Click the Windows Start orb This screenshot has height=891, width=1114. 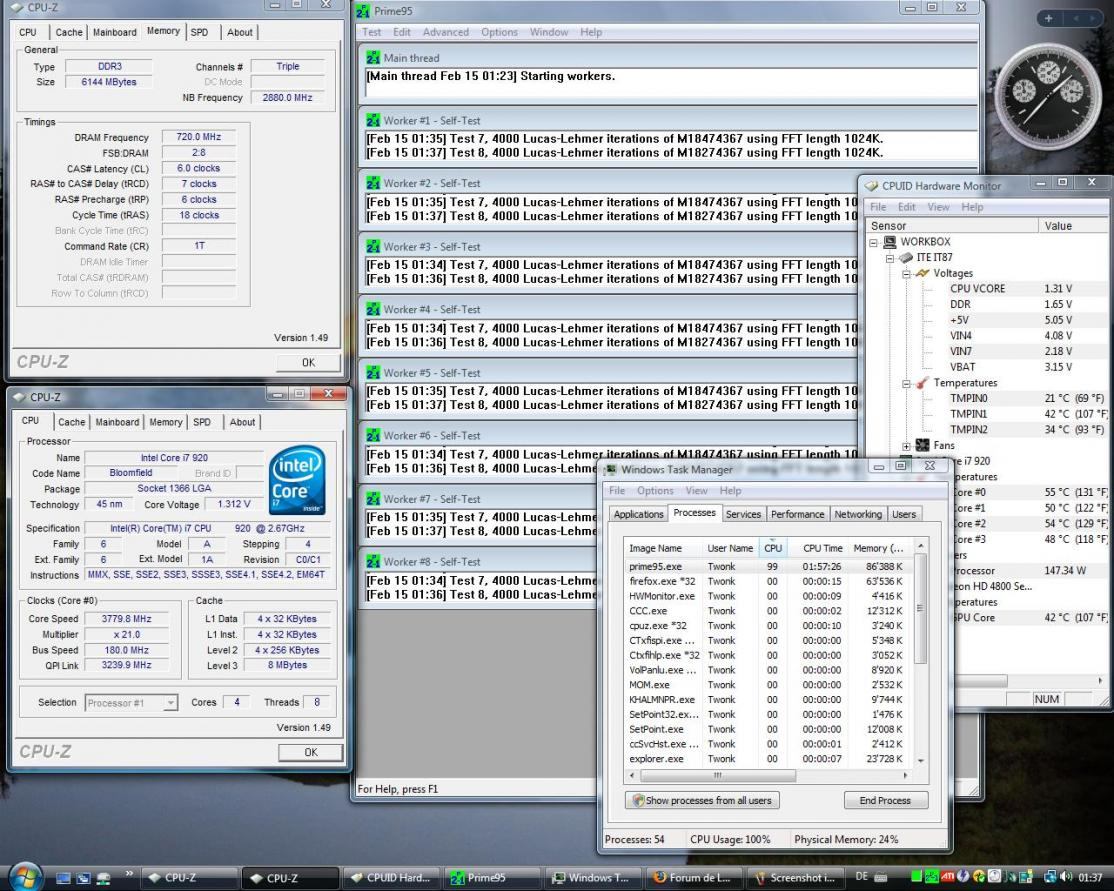[25, 876]
